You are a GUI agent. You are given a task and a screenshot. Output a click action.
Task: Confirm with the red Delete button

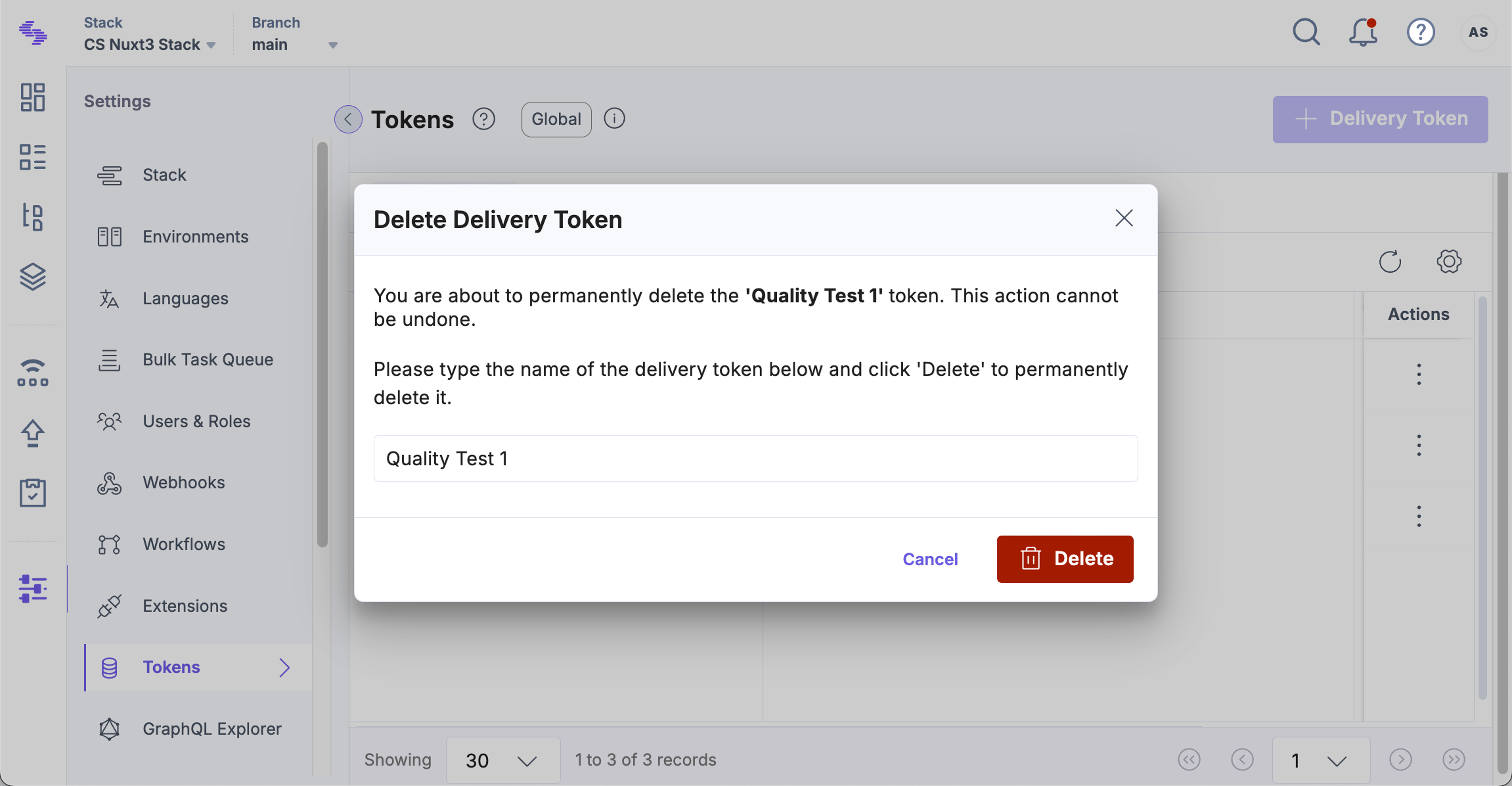1065,559
